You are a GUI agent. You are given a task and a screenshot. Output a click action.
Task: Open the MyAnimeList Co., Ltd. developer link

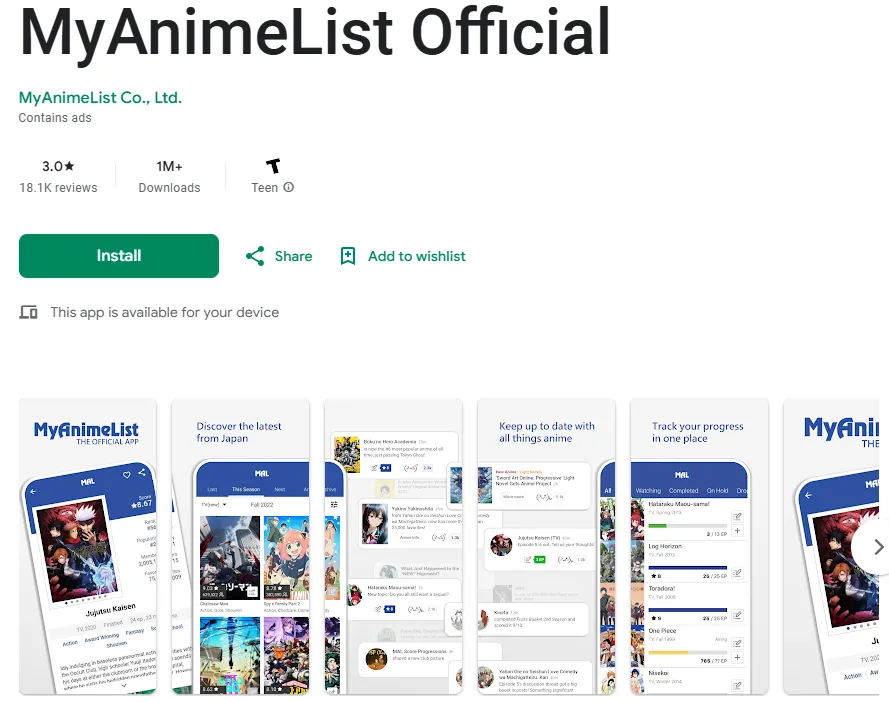tap(100, 98)
